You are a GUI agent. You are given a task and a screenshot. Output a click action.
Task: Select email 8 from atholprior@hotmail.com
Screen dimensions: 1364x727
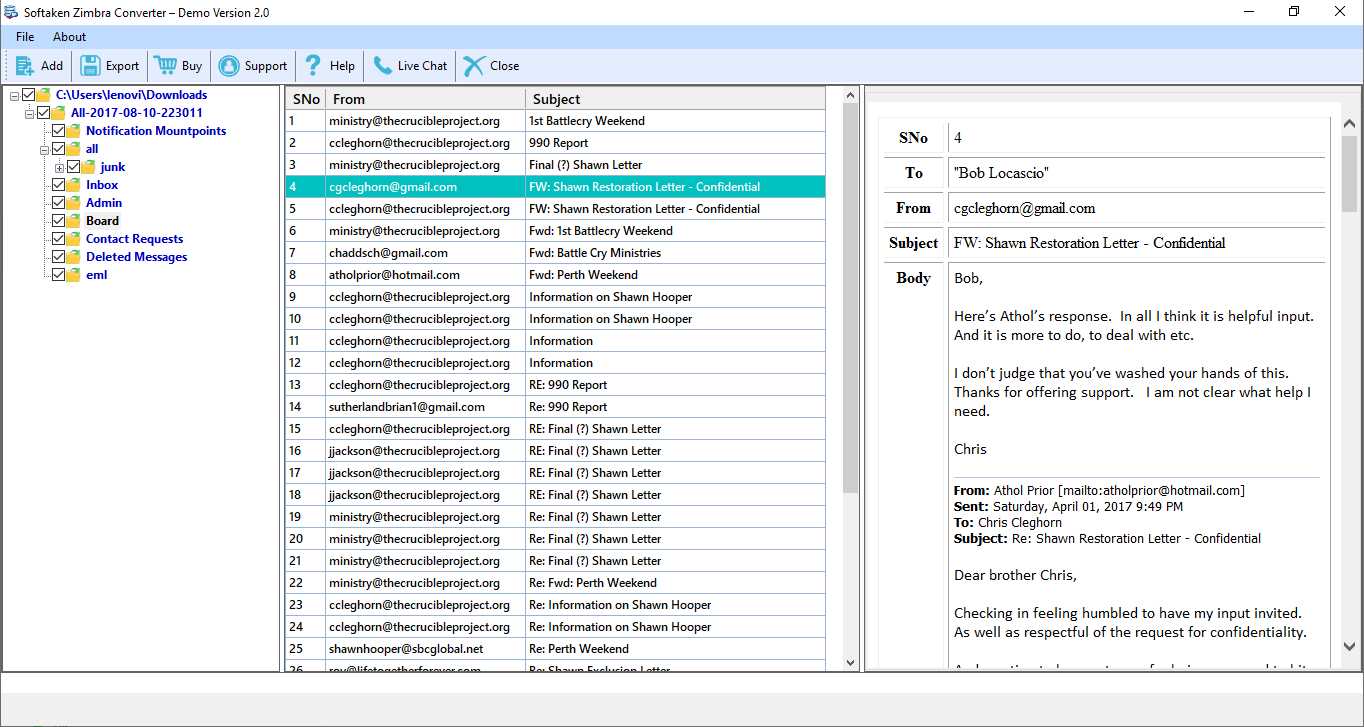click(x=556, y=275)
